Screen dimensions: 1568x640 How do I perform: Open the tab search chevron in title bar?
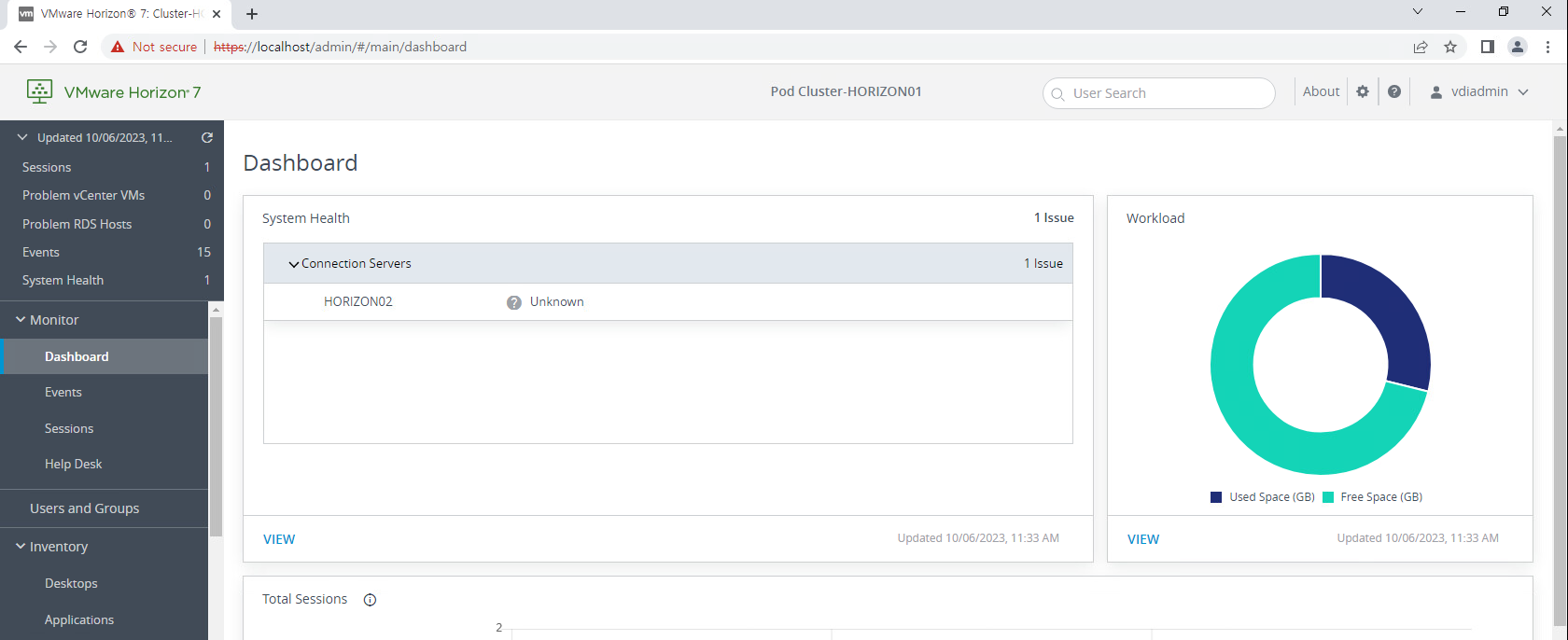click(x=1418, y=12)
